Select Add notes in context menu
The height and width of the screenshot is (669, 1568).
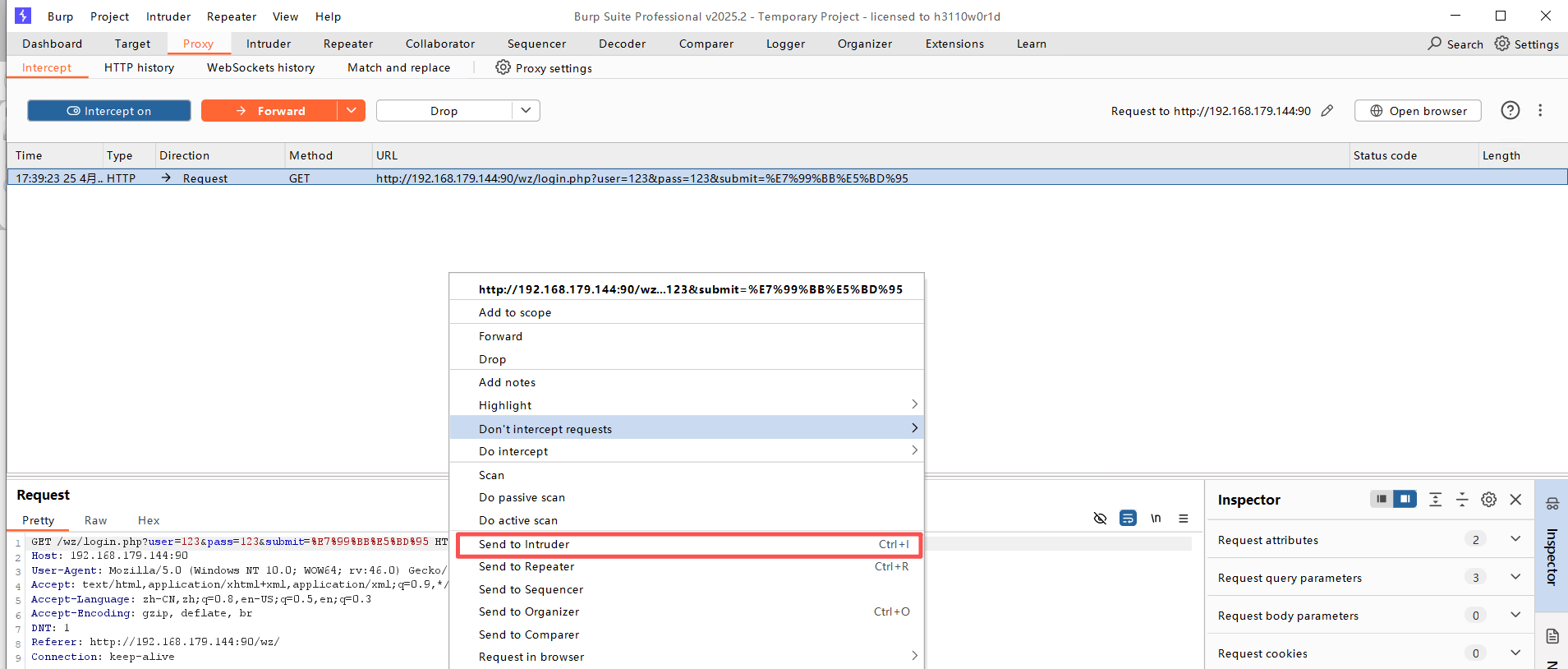point(687,382)
